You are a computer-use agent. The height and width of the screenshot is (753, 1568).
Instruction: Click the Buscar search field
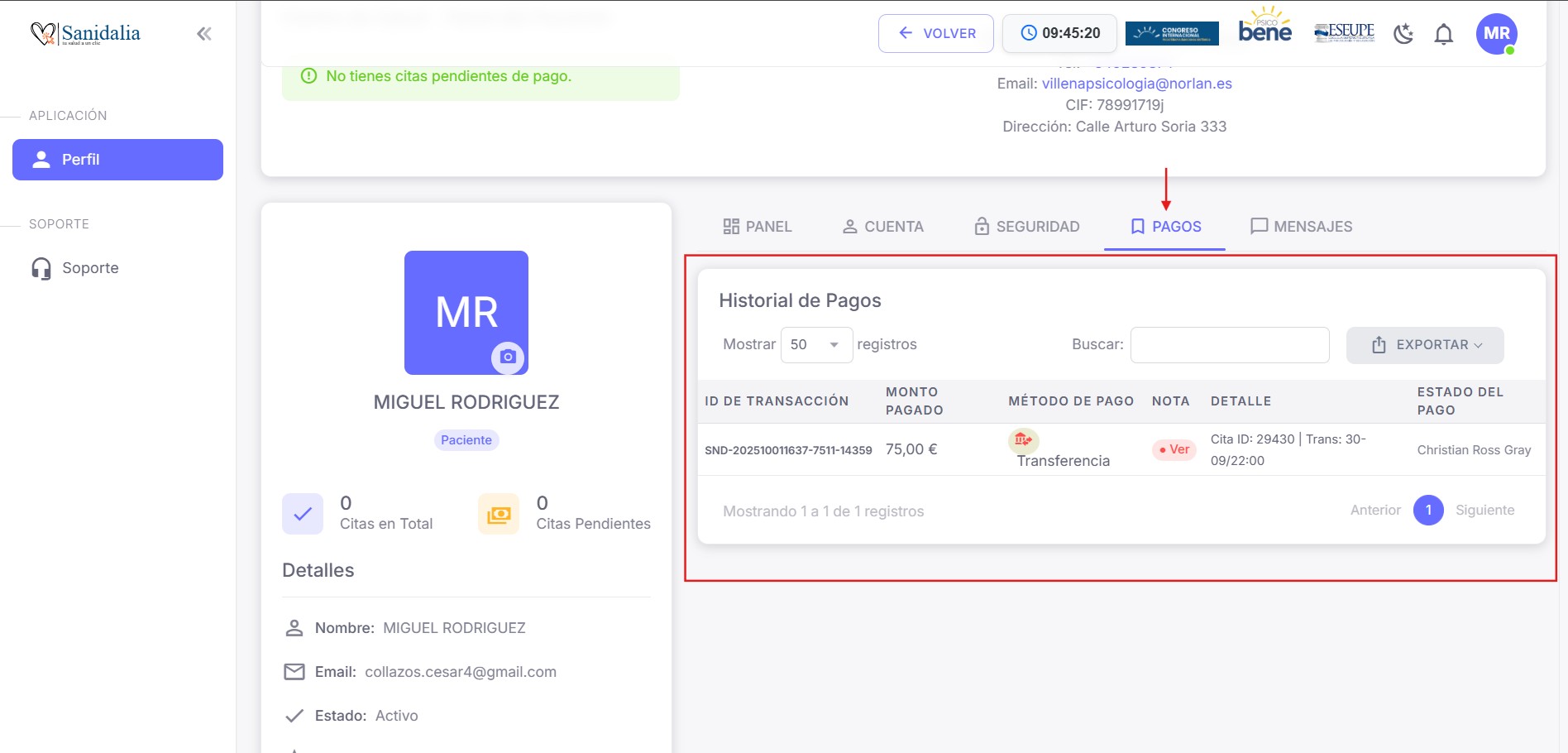pos(1230,345)
